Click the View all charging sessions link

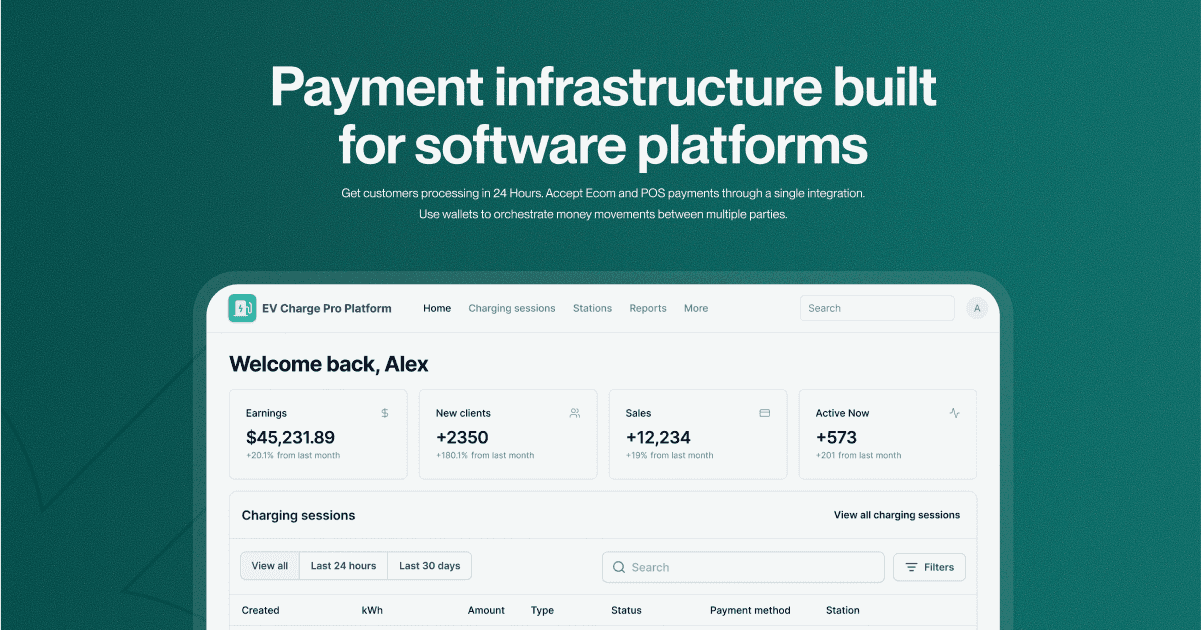coord(896,515)
